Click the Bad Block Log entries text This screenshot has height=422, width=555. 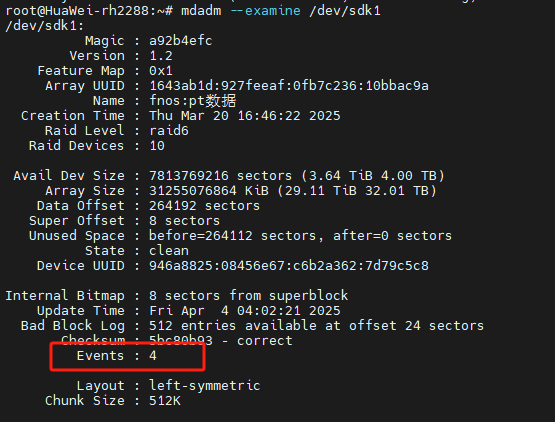316,325
